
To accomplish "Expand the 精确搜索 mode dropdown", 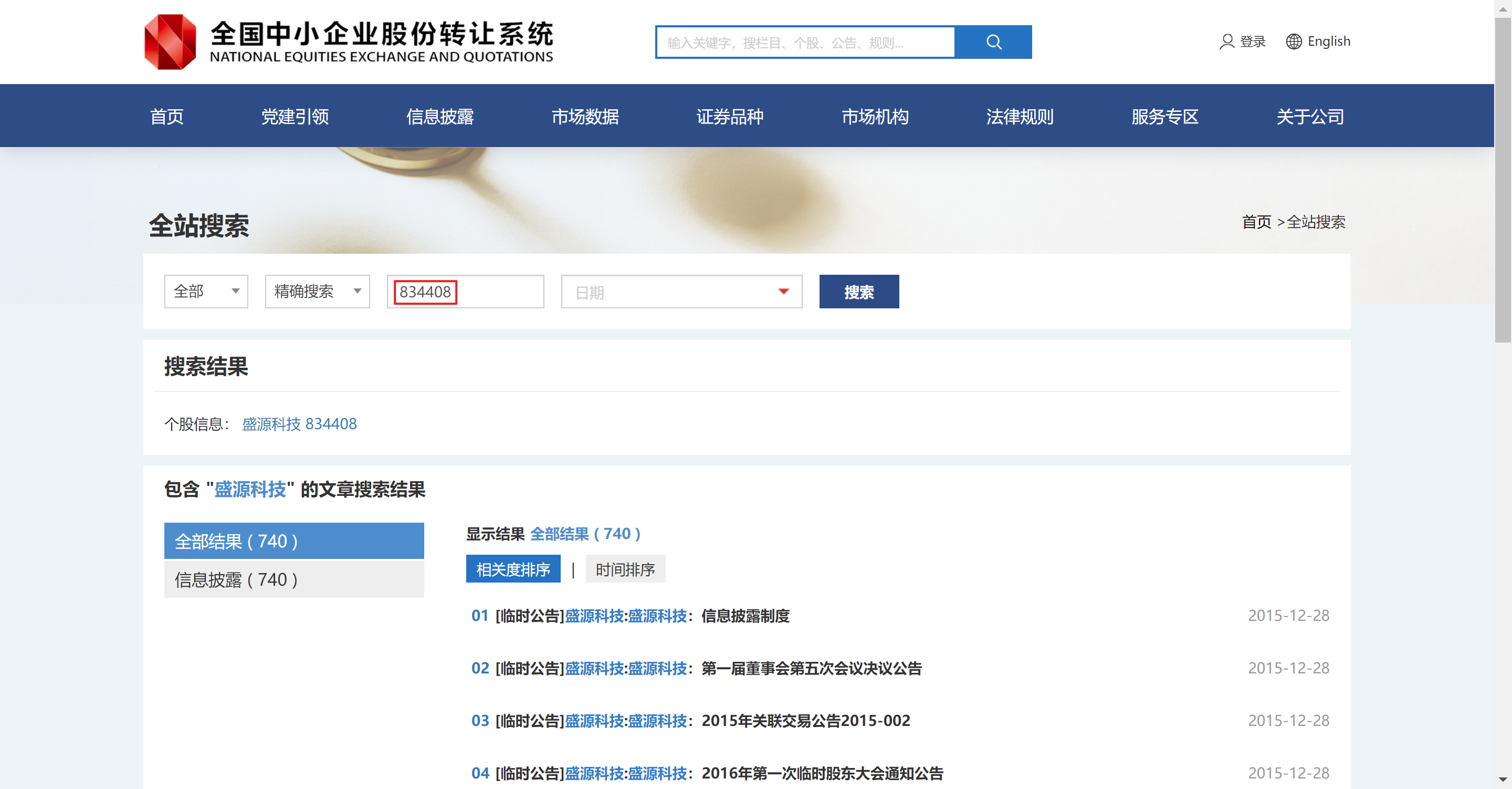I will (317, 292).
